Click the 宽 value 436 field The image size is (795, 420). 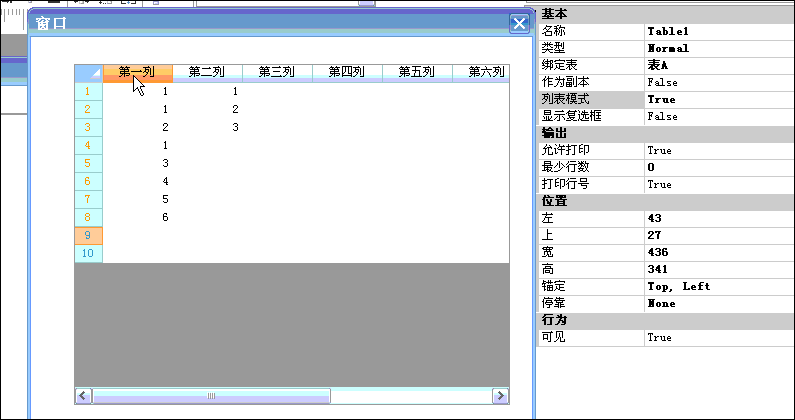(719, 252)
